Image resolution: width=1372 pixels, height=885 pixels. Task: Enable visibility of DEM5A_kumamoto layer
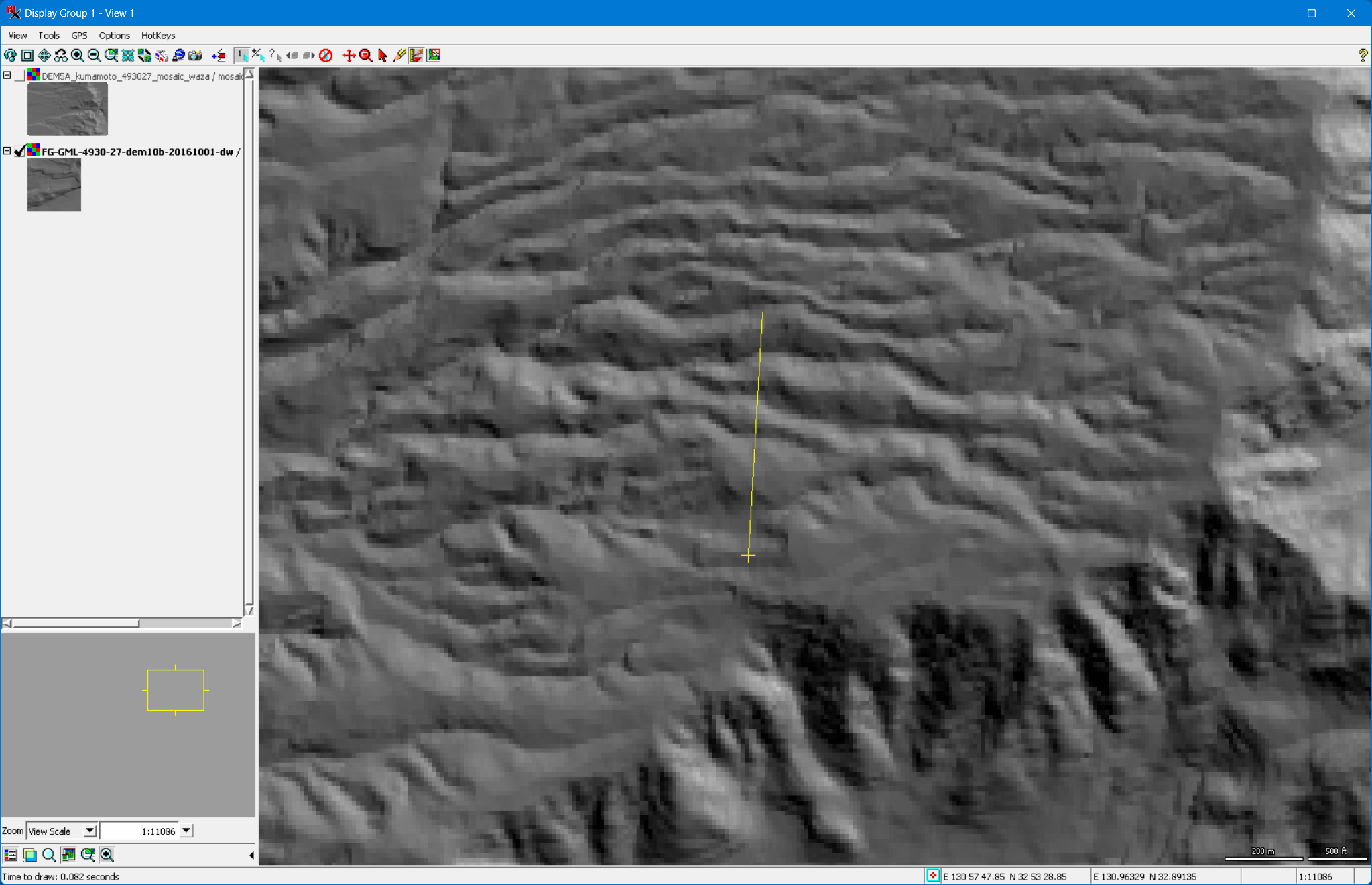click(x=20, y=76)
